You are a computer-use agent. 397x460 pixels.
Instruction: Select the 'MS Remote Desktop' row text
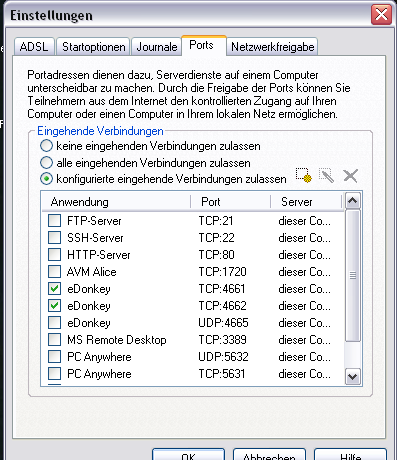pyautogui.click(x=117, y=340)
